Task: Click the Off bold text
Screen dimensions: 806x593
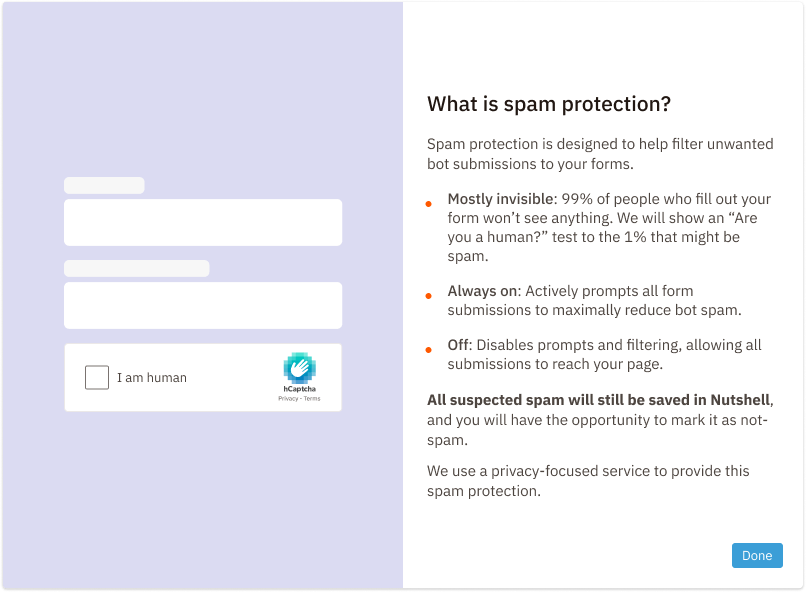Action: pos(460,344)
